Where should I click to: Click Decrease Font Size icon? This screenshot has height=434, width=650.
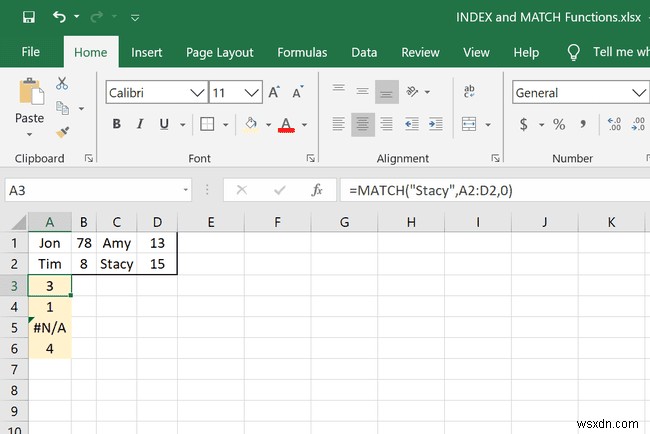click(x=298, y=92)
